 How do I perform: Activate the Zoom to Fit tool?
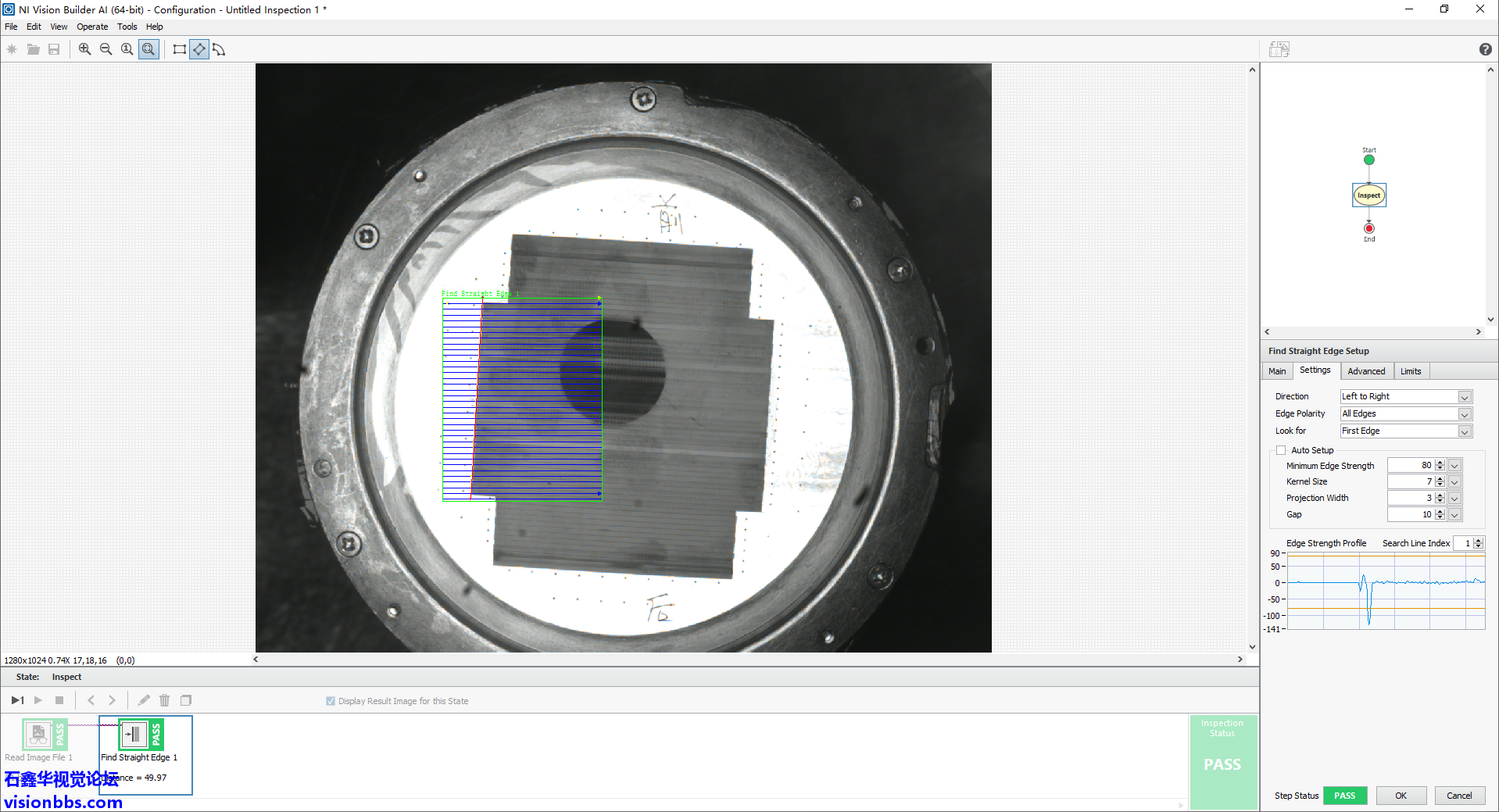pyautogui.click(x=148, y=48)
